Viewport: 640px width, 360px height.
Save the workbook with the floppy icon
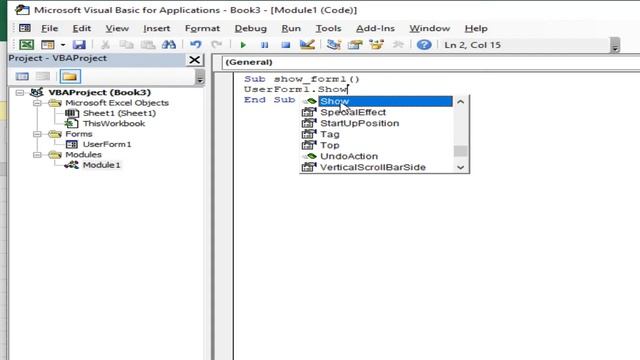(79, 44)
